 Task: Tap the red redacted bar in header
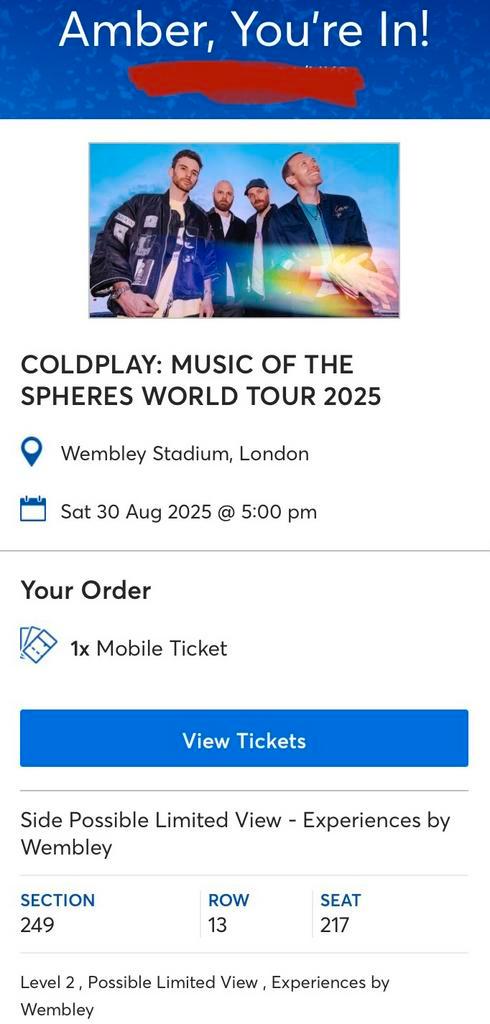pos(246,85)
